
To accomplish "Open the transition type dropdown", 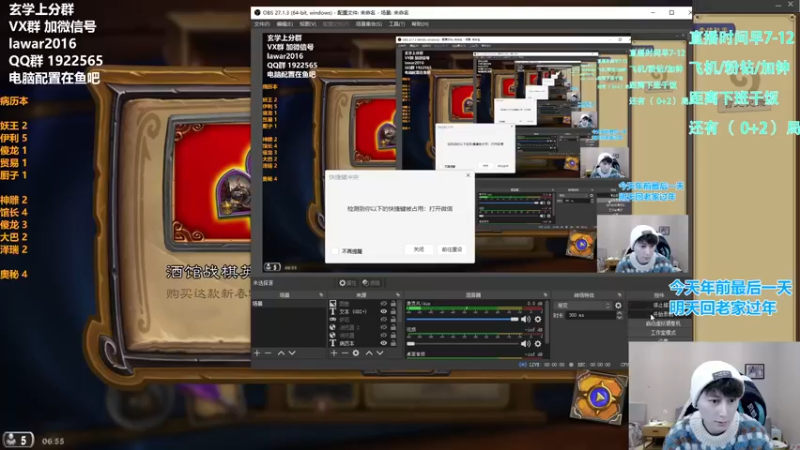I will [583, 305].
